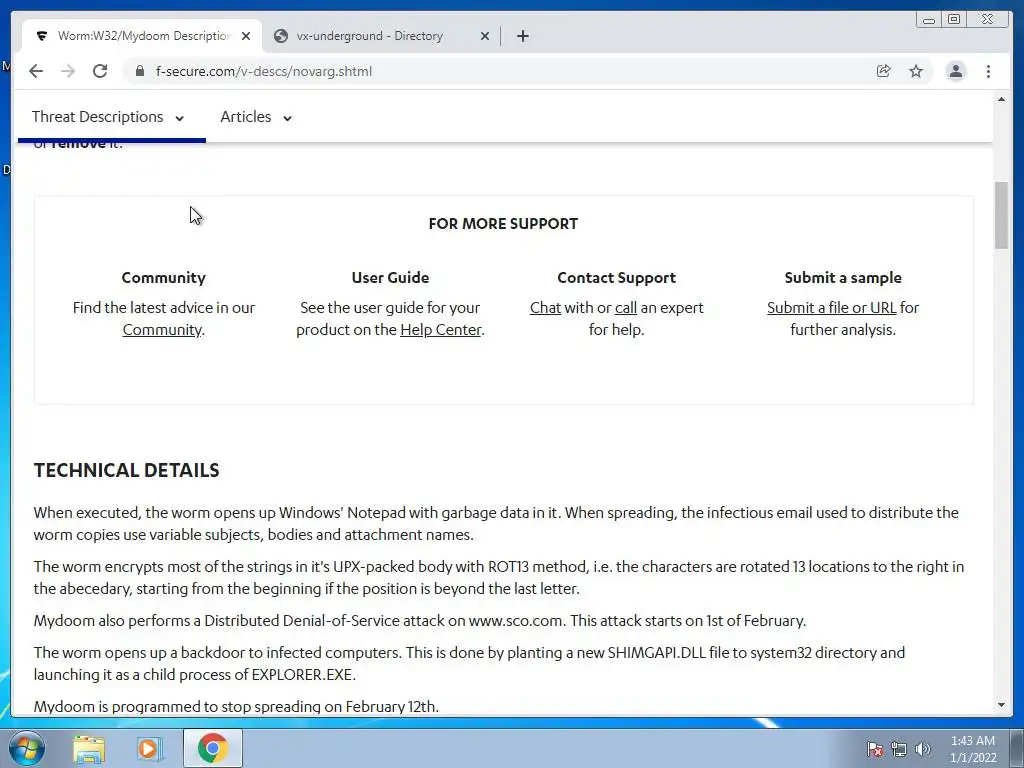Bookmark this page with the star

[x=916, y=71]
